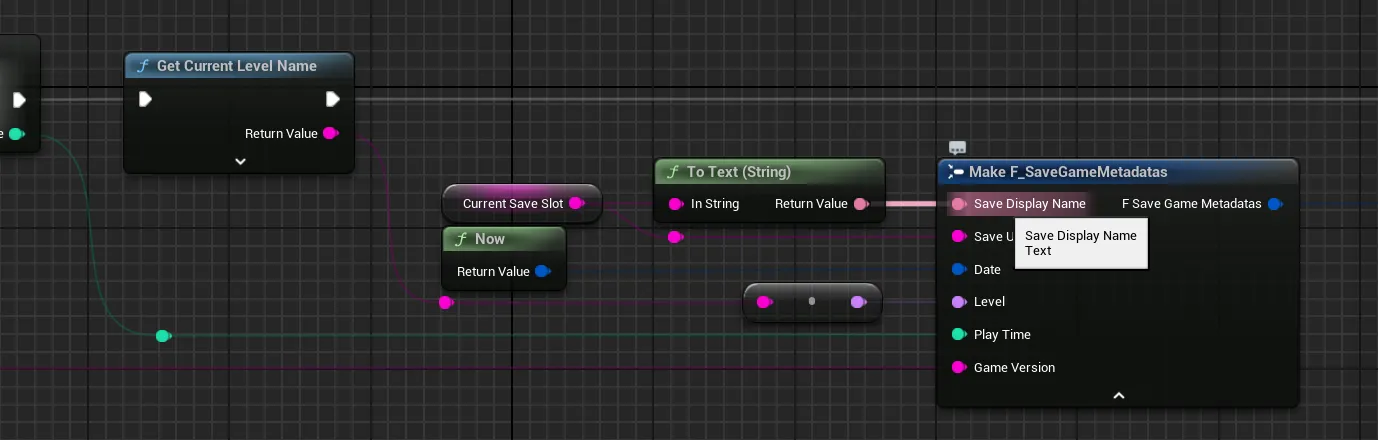This screenshot has width=1378, height=440.
Task: Click the green reroute node on play time wire
Action: pyautogui.click(x=163, y=336)
